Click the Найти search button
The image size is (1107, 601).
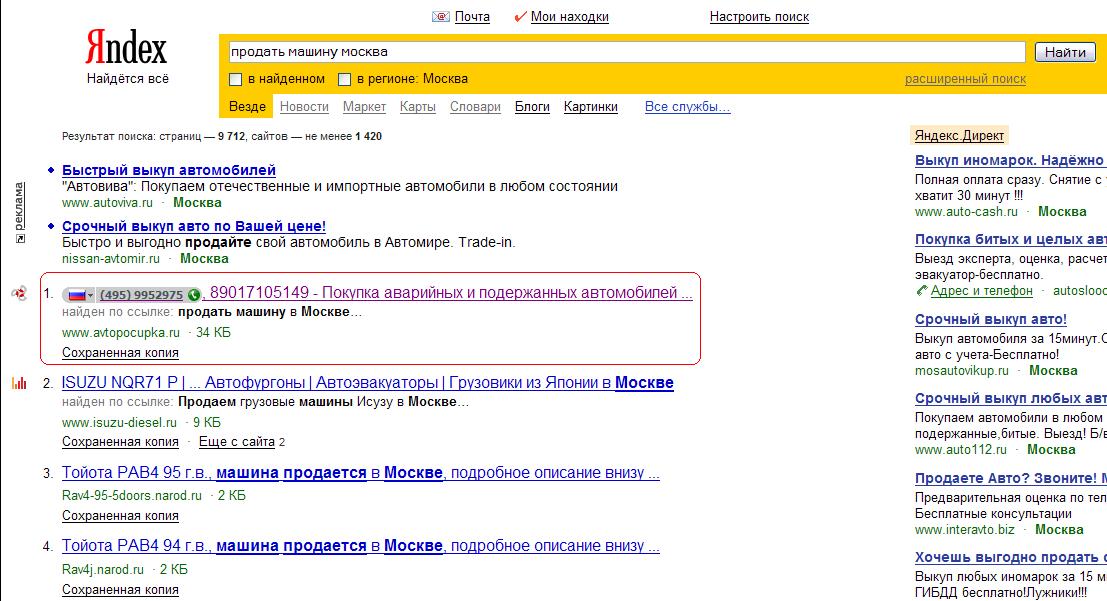(1065, 52)
